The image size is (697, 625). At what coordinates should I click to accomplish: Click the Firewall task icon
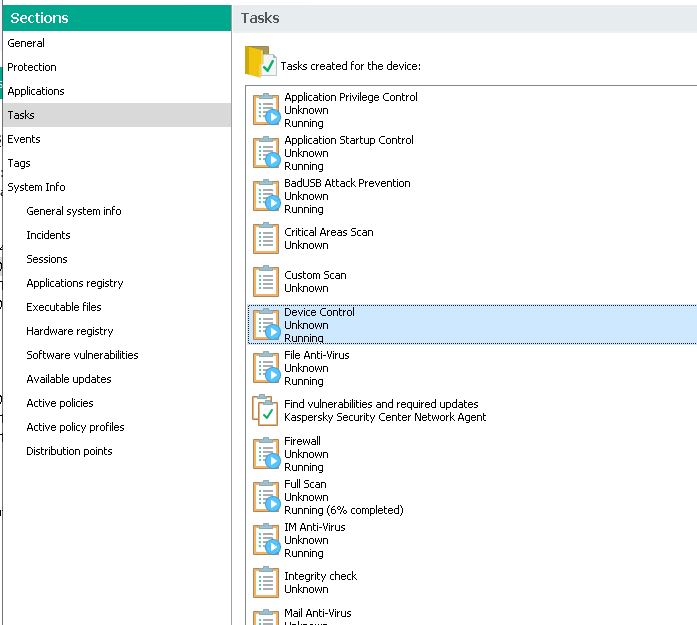click(266, 453)
